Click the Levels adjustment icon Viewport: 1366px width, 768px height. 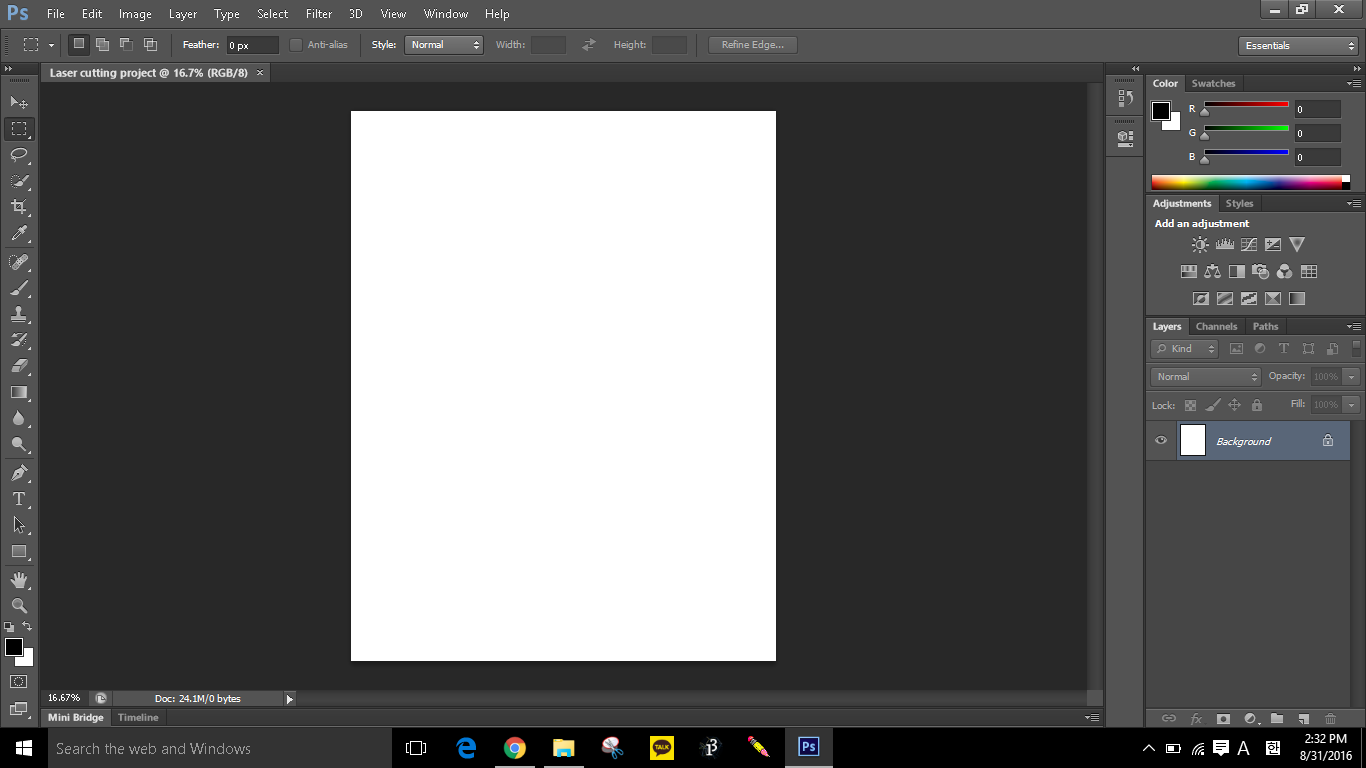click(x=1225, y=244)
